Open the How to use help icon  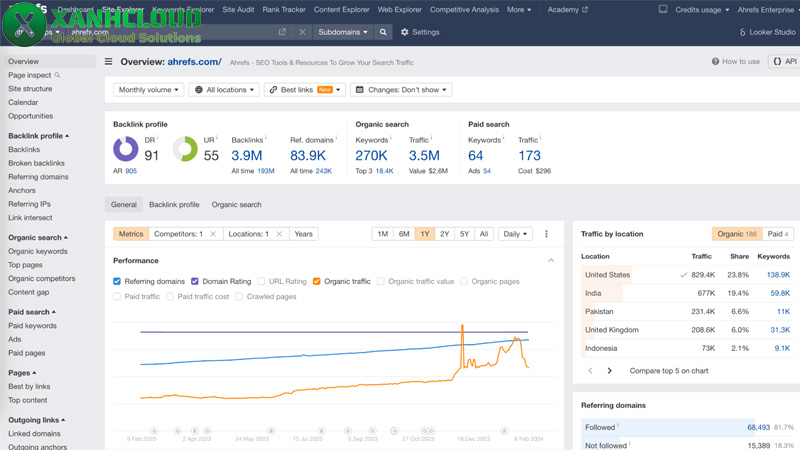pos(715,62)
